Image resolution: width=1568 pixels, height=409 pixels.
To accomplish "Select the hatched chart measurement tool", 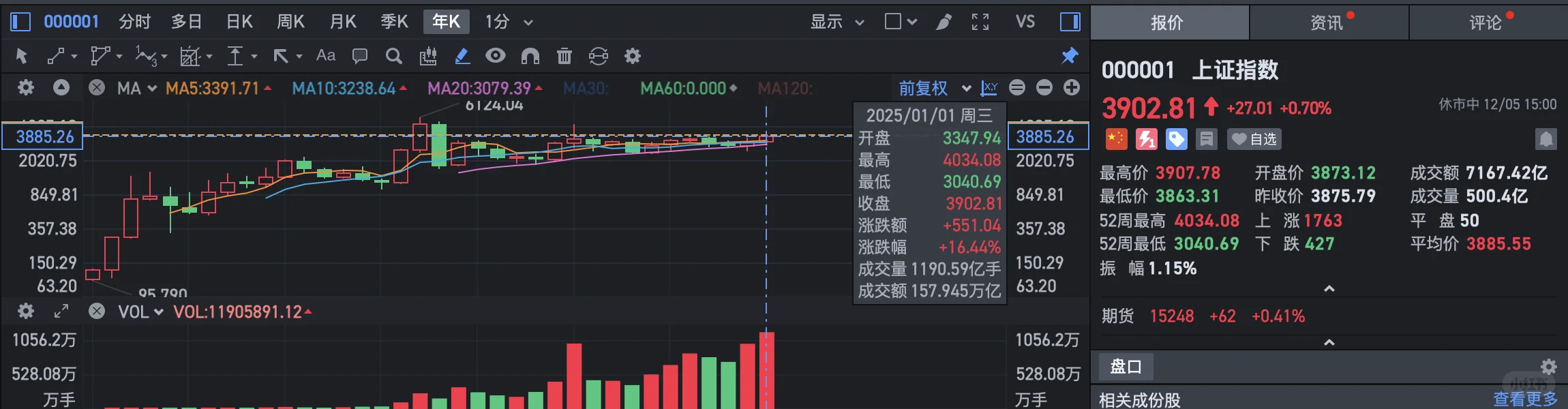I will click(190, 56).
